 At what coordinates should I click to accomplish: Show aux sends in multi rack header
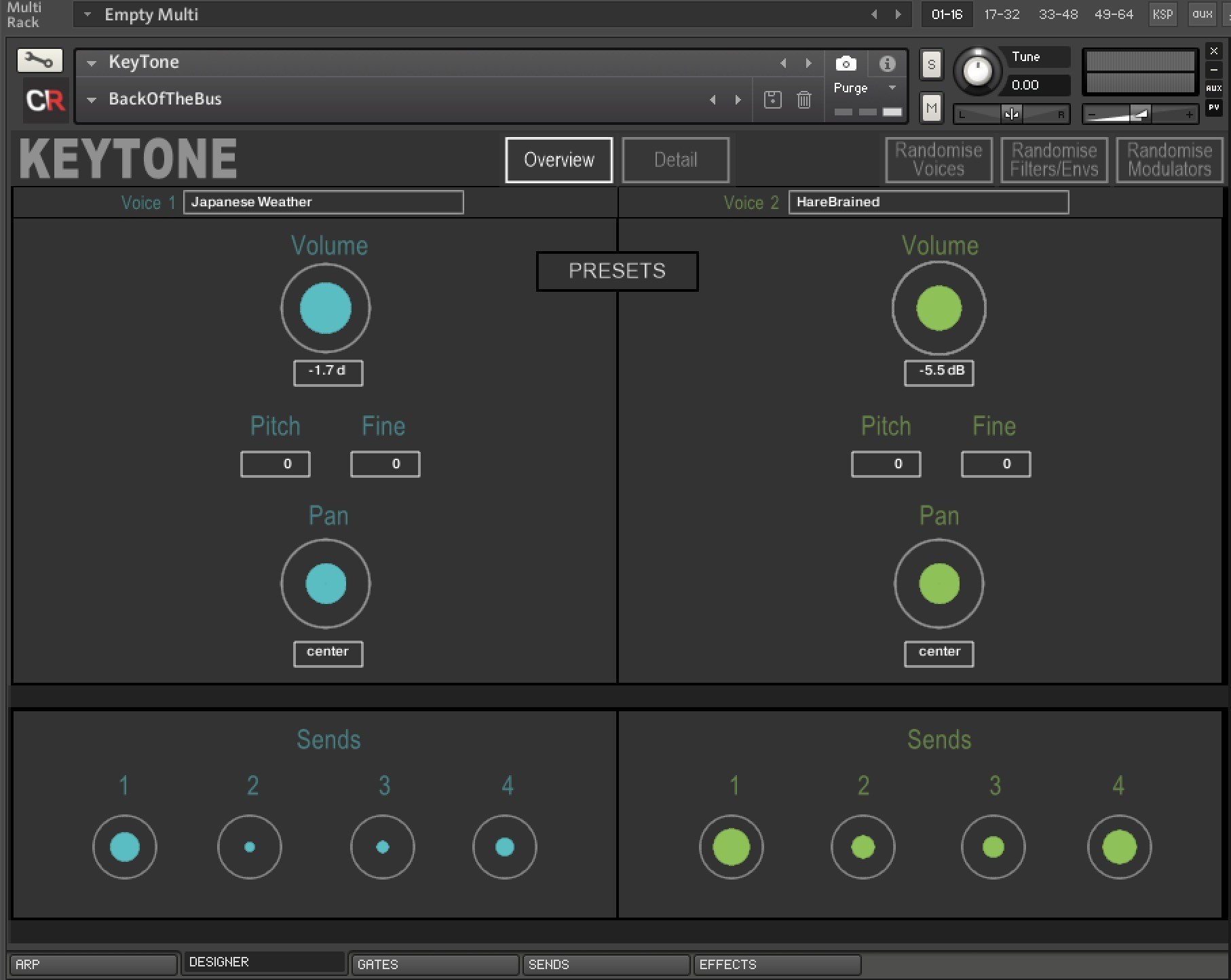click(1202, 14)
